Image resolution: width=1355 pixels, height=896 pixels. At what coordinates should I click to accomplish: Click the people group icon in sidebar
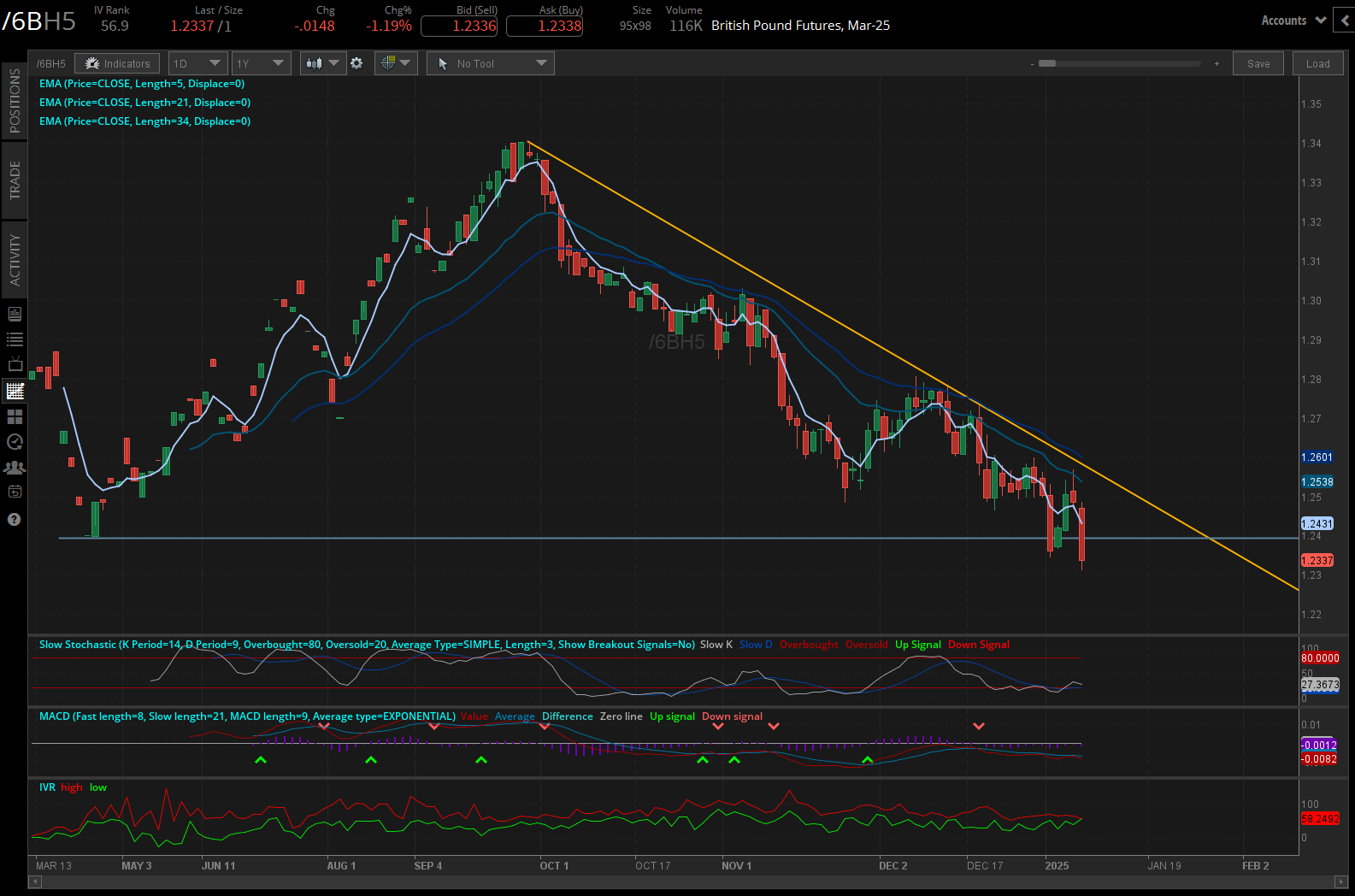tap(15, 468)
